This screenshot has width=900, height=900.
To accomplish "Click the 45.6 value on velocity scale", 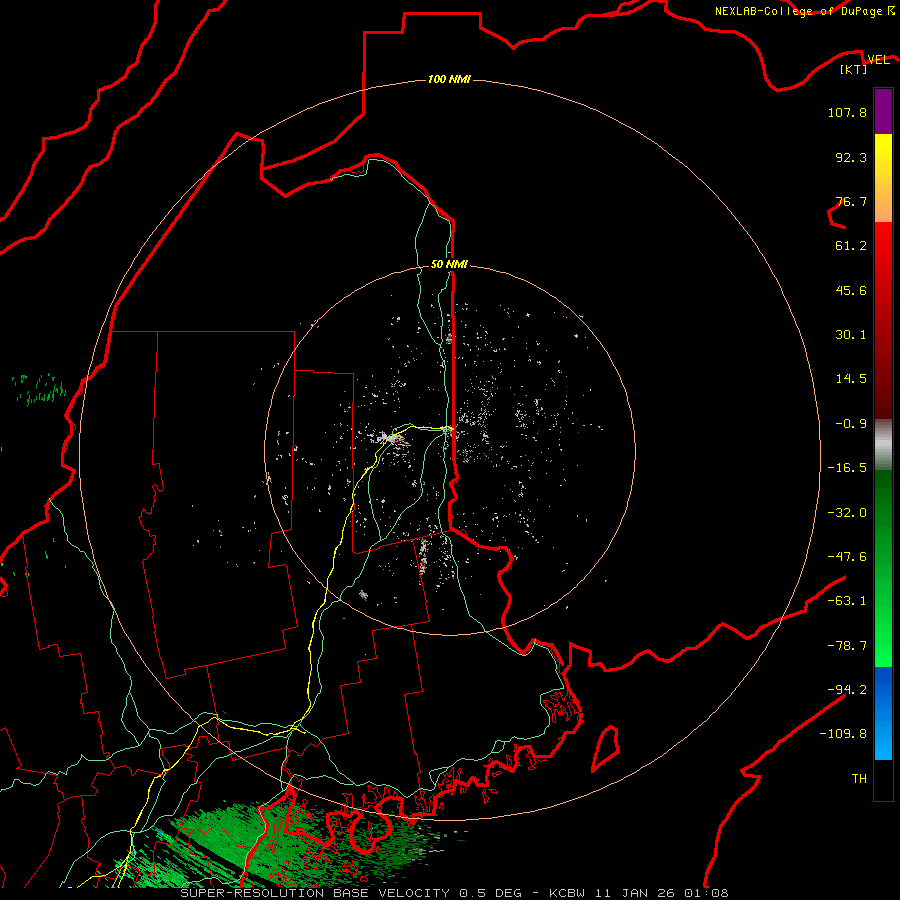I will [851, 290].
